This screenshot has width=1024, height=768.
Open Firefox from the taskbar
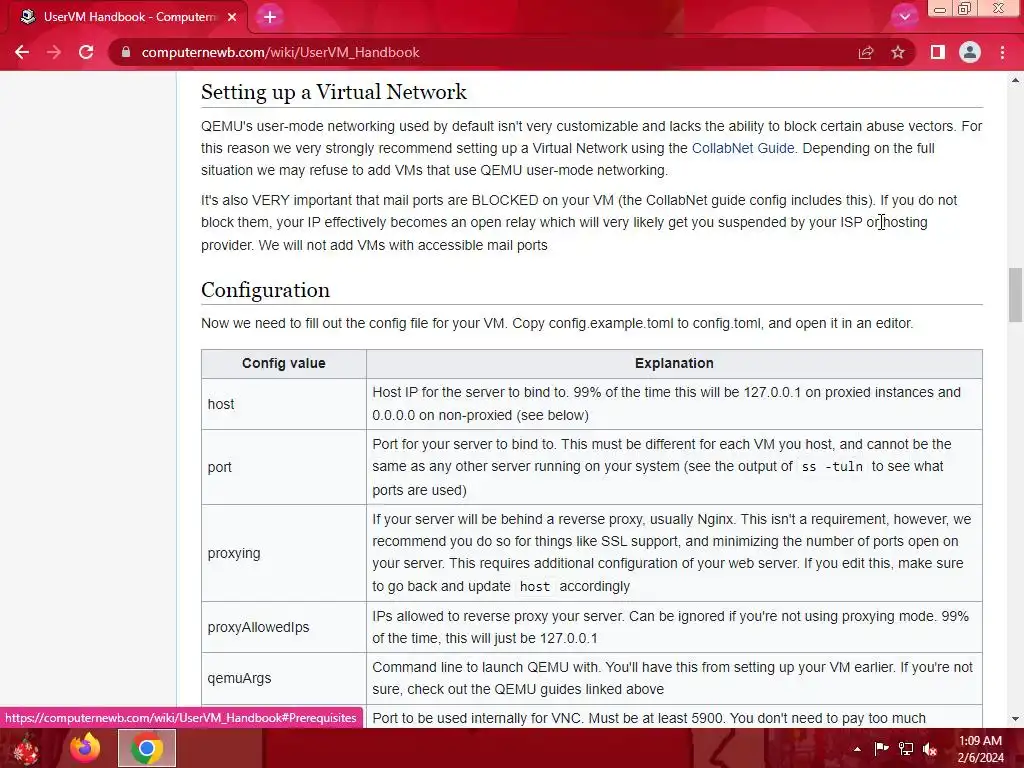pyautogui.click(x=86, y=748)
